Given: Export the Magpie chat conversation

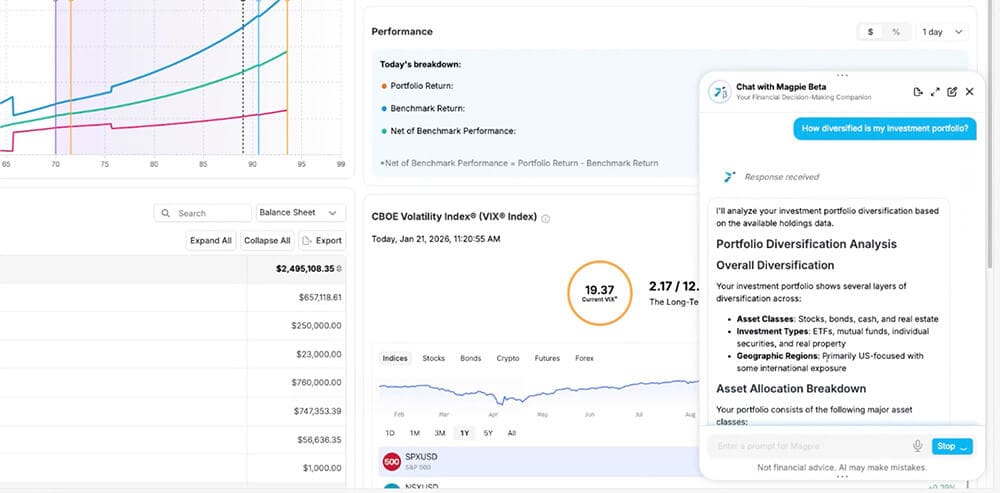Looking at the screenshot, I should [x=918, y=92].
